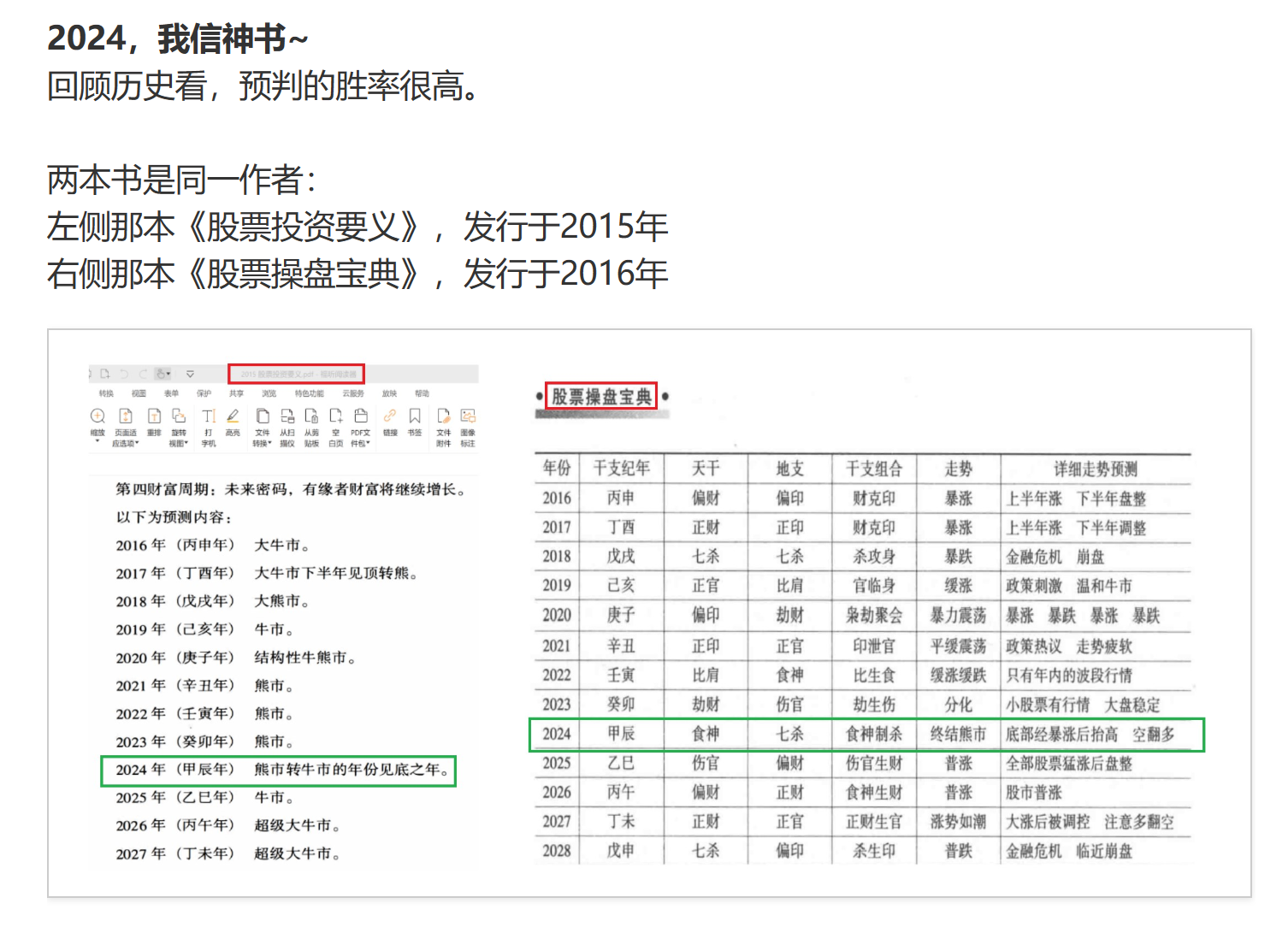This screenshot has height=927, width=1288.
Task: Click the '2017 年（丁酉年）大牛市下半年见顶转熊' row
Action: tap(267, 573)
